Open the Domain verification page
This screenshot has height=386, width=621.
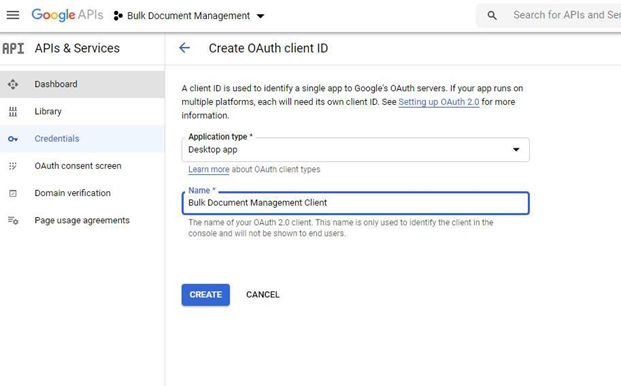[x=82, y=193]
